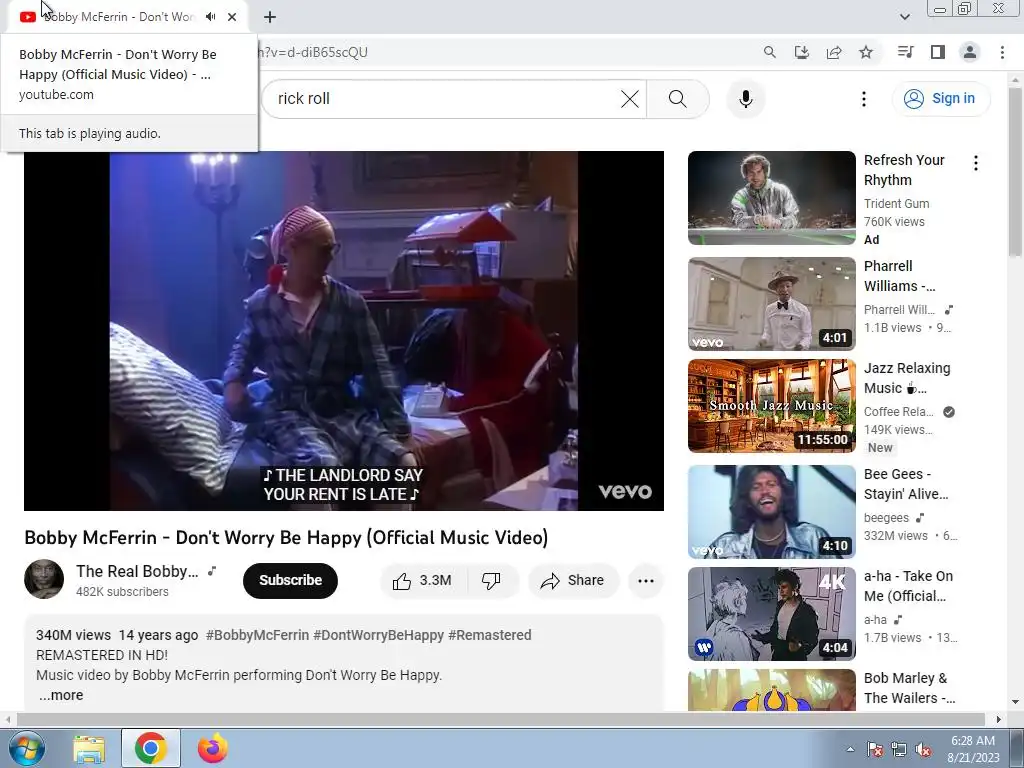Like the video with thumbs up
The height and width of the screenshot is (768, 1024).
[422, 581]
